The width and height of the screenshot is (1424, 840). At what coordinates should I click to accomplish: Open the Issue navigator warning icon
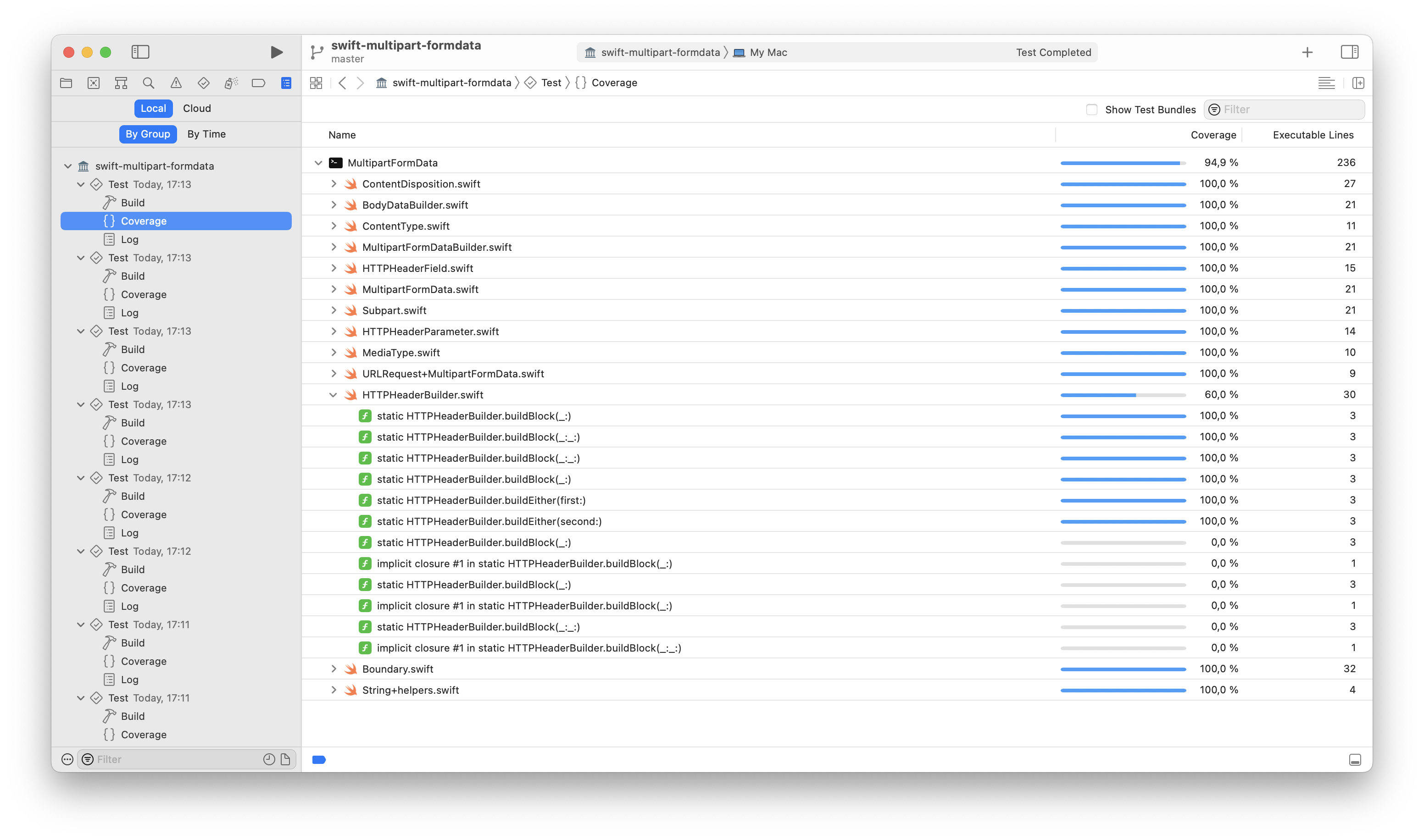pos(176,83)
